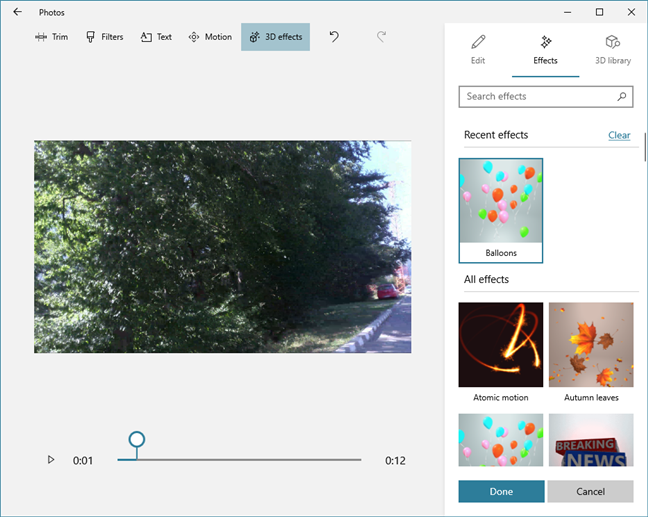Clear the recent effects list
Image resolution: width=648 pixels, height=517 pixels.
tap(619, 135)
